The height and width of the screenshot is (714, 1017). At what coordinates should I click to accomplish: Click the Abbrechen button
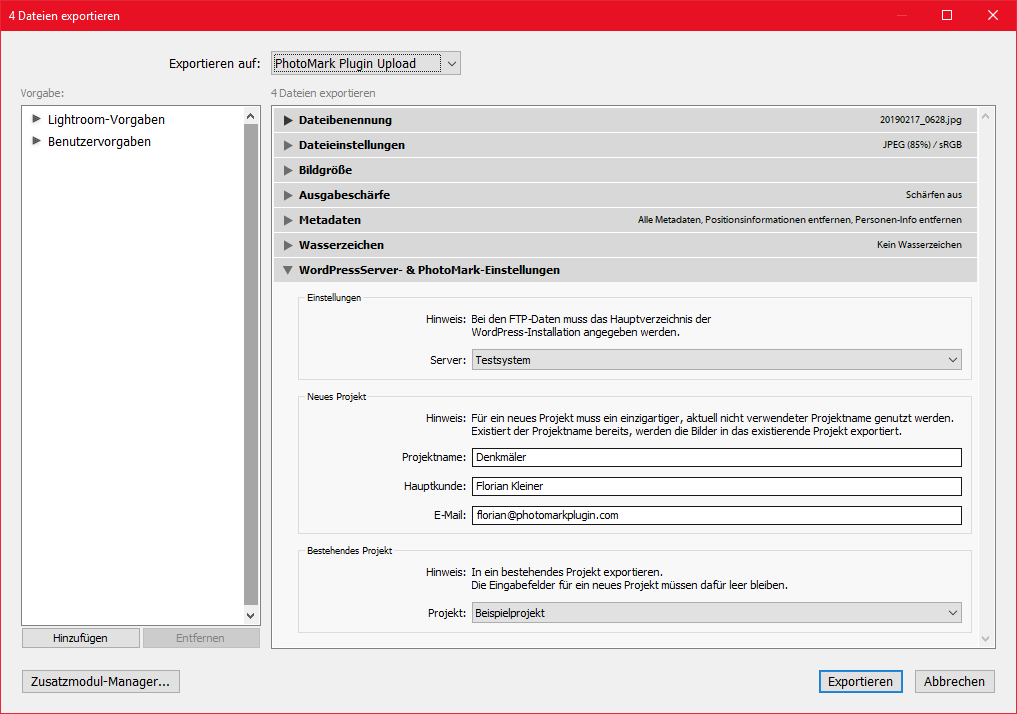[954, 682]
